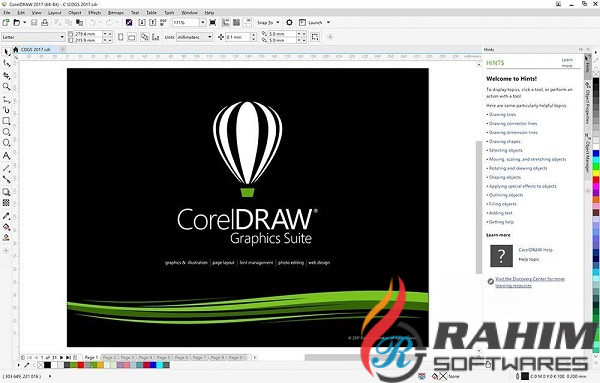Viewport: 600px width, 383px height.
Task: Click the Full-screen preview icon
Action: click(213, 23)
